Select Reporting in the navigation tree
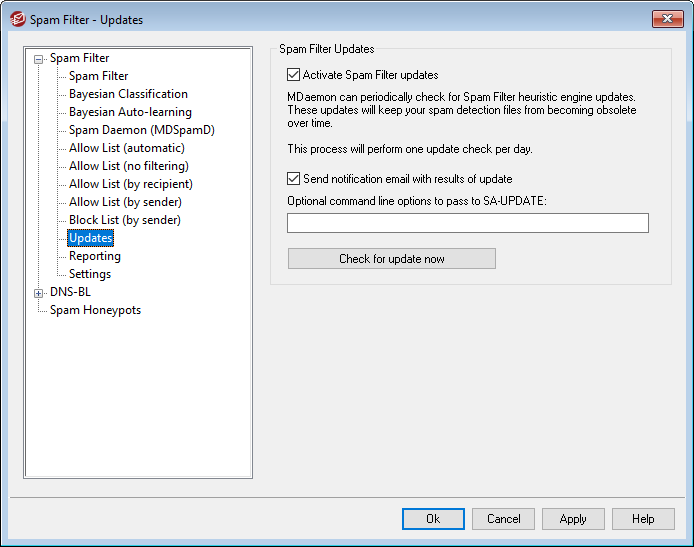The width and height of the screenshot is (694, 547). click(x=94, y=256)
